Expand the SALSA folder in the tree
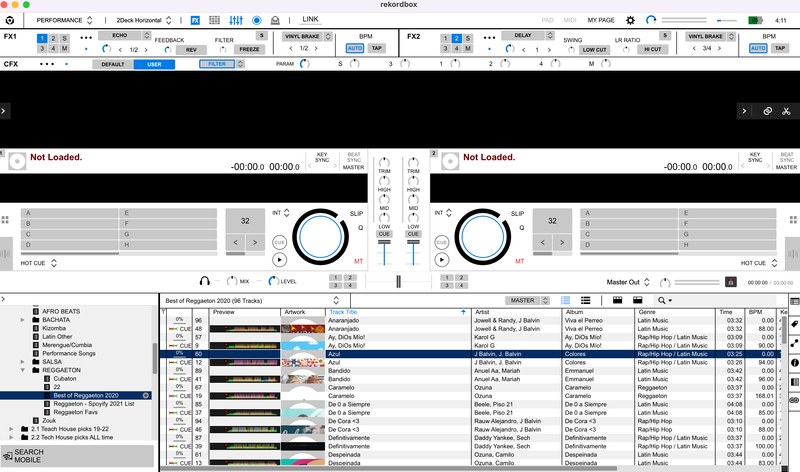Viewport: 800px width, 472px height. point(22,361)
